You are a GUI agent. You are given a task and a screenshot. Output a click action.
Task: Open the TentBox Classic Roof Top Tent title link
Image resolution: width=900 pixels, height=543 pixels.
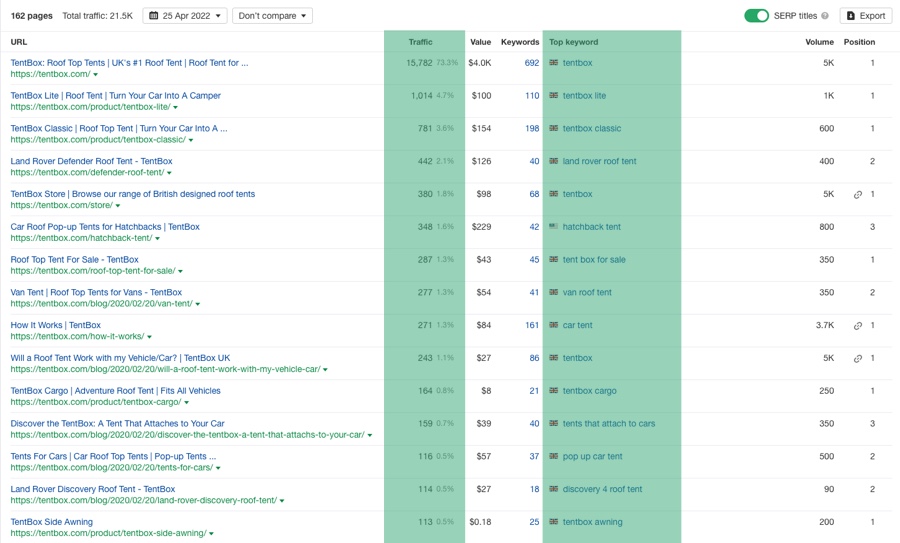point(119,128)
